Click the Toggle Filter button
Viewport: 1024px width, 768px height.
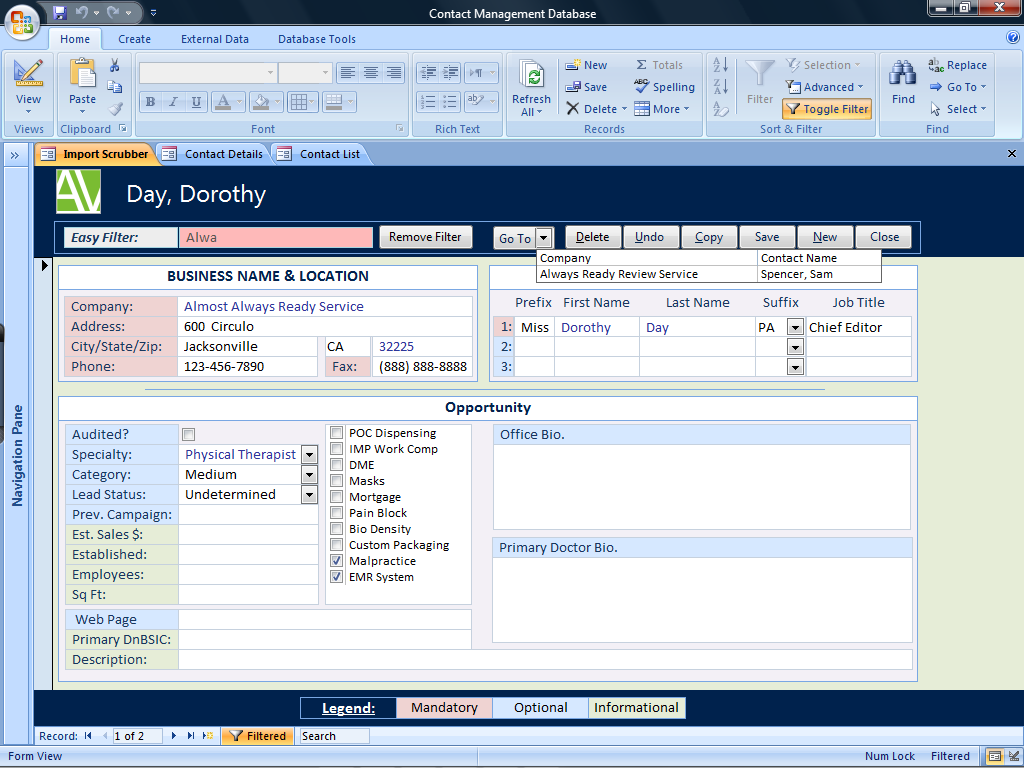[827, 109]
